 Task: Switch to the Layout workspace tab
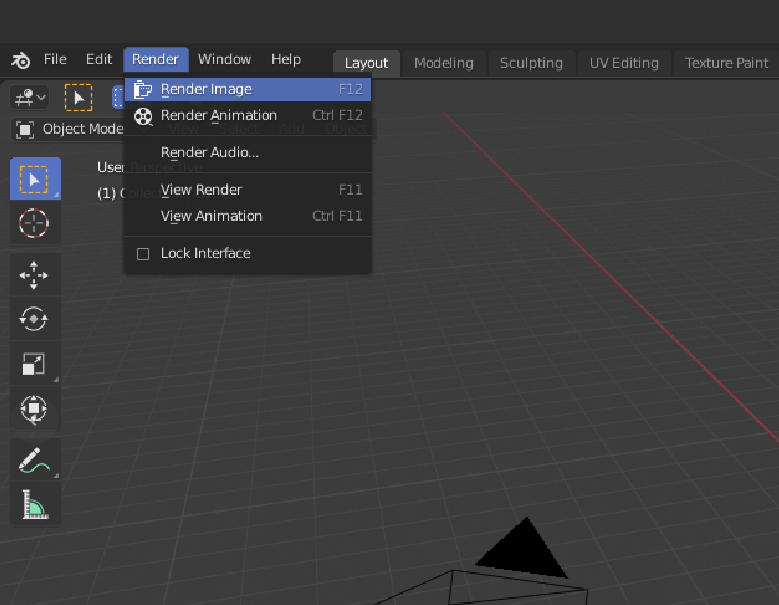point(366,63)
